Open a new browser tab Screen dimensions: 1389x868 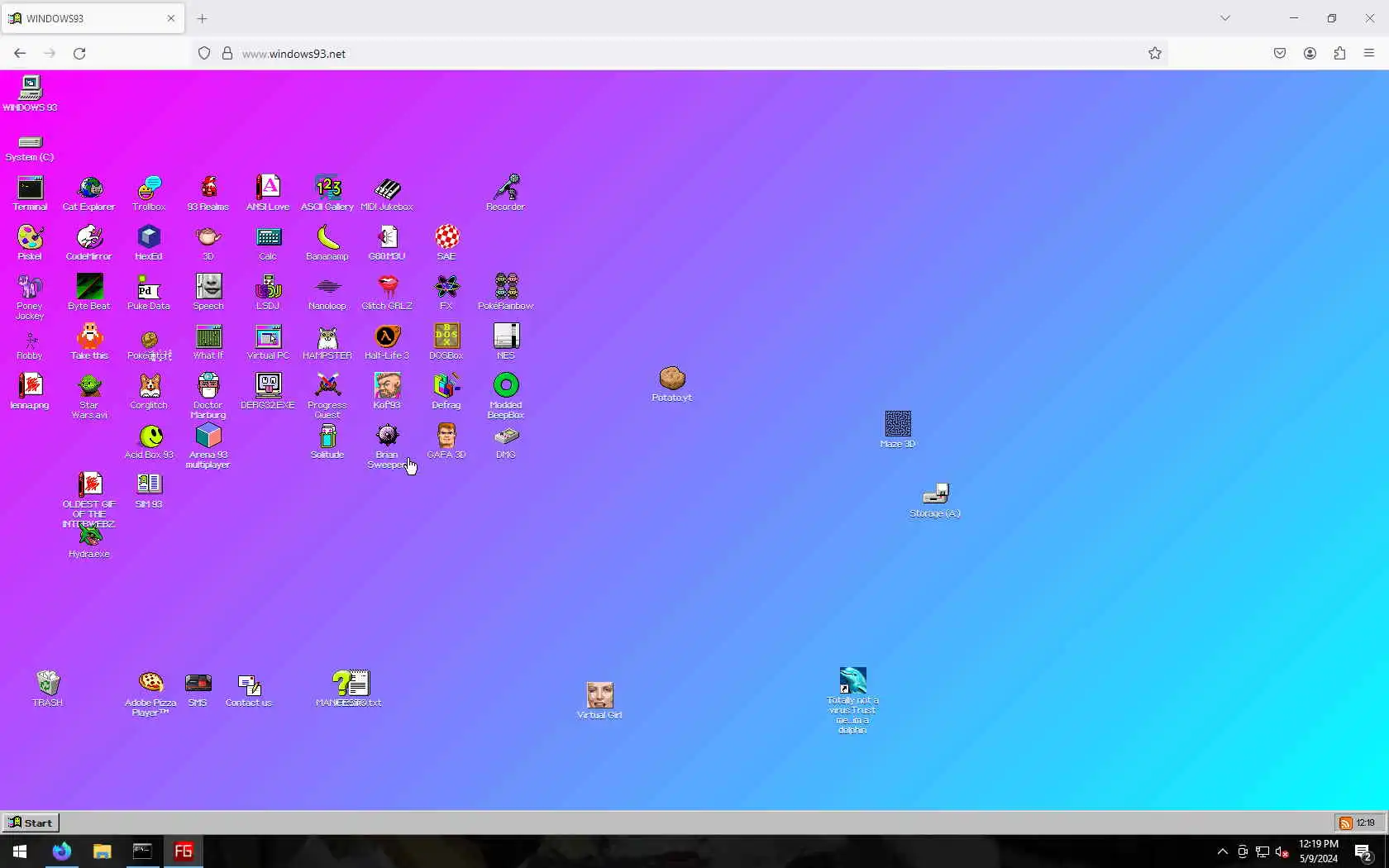pyautogui.click(x=203, y=18)
